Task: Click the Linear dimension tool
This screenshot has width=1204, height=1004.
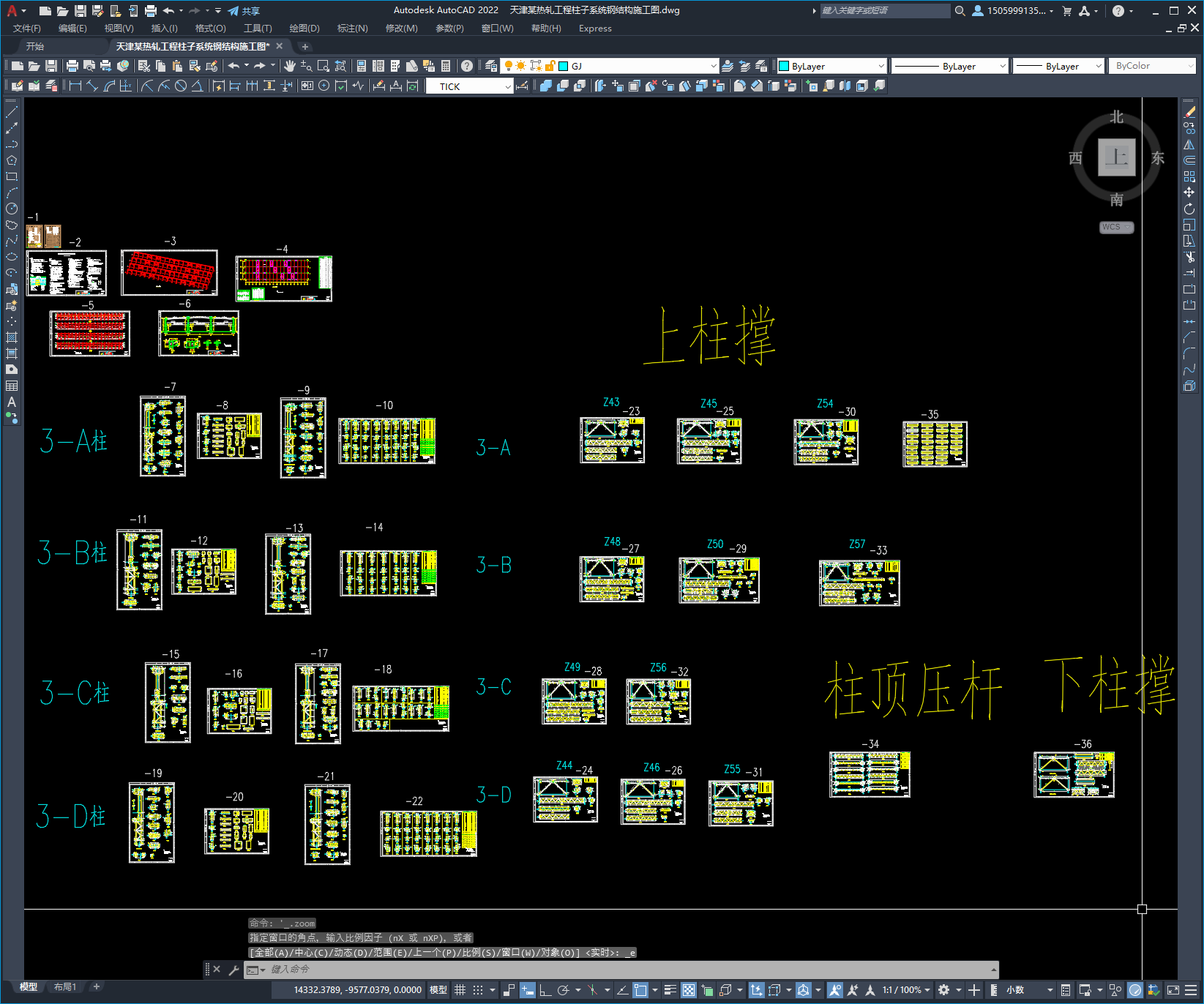Action: 75,86
